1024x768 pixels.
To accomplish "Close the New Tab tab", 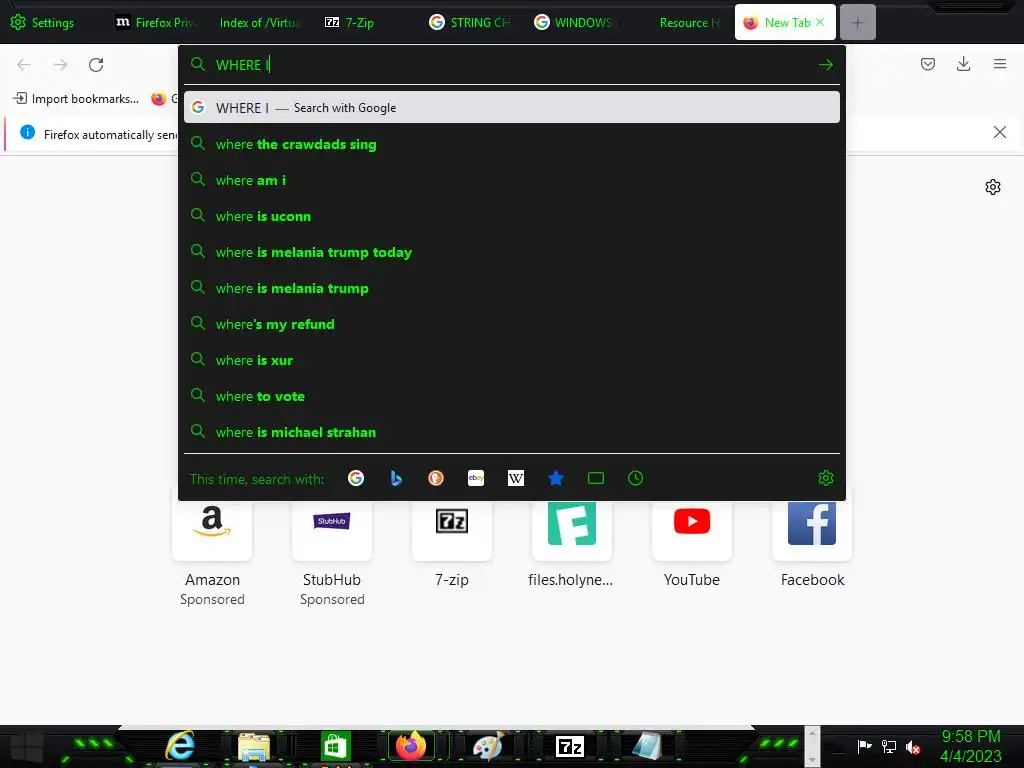I will point(820,22).
